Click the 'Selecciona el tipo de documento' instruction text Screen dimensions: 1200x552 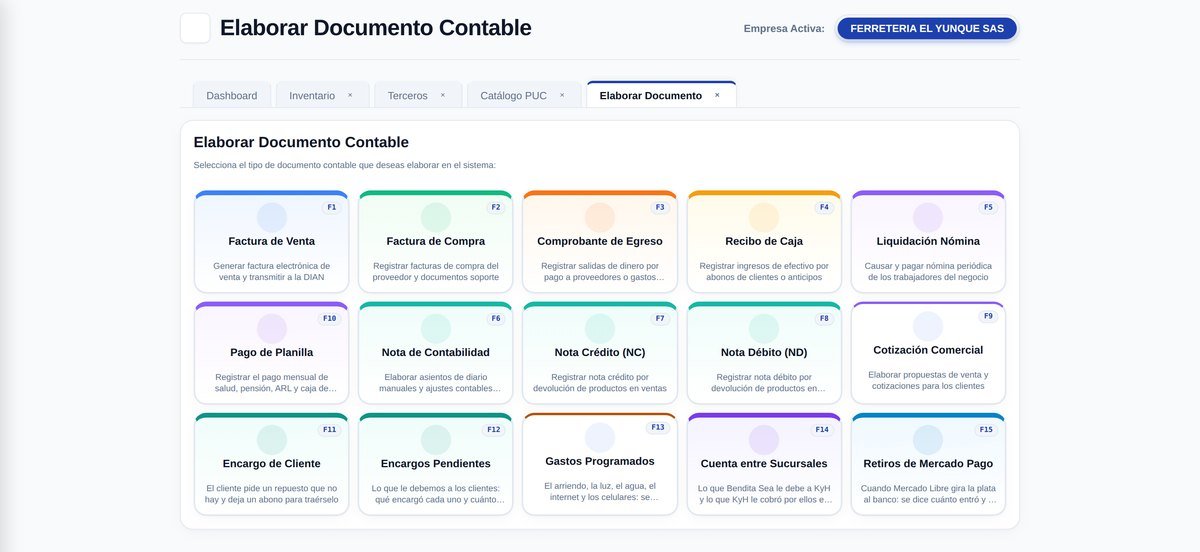click(x=345, y=165)
